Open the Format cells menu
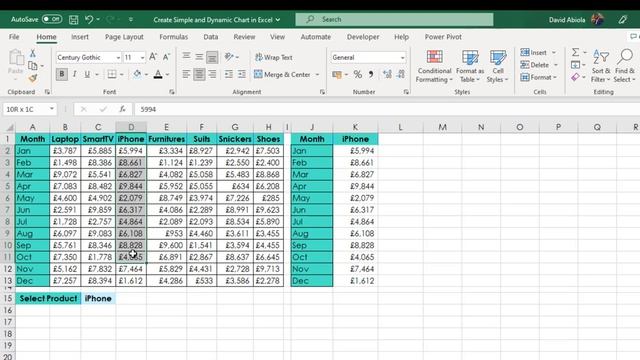The width and height of the screenshot is (640, 360). 538,77
